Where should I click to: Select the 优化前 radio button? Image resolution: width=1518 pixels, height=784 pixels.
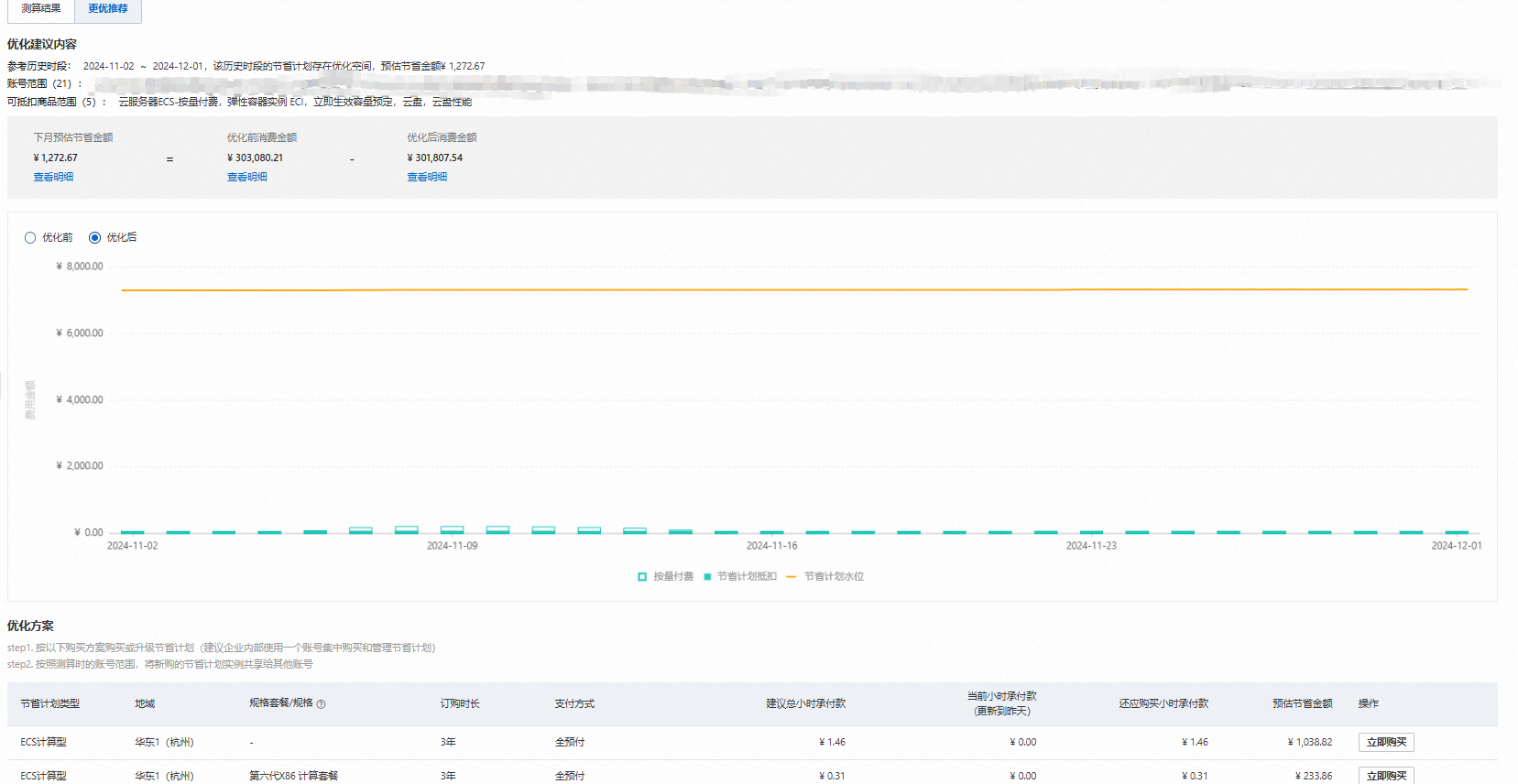click(30, 237)
